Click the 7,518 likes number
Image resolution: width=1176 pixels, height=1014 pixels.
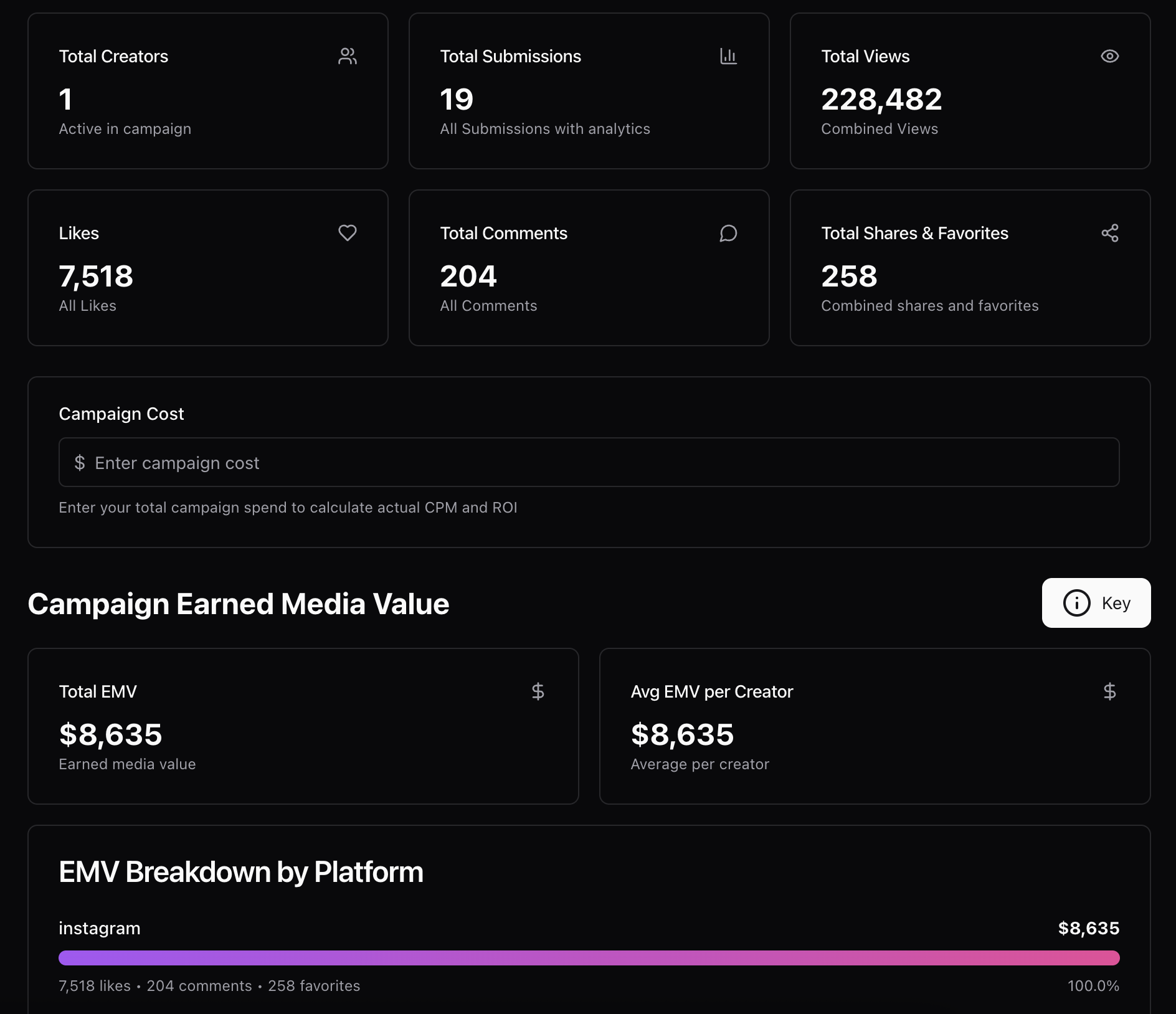[x=96, y=277]
